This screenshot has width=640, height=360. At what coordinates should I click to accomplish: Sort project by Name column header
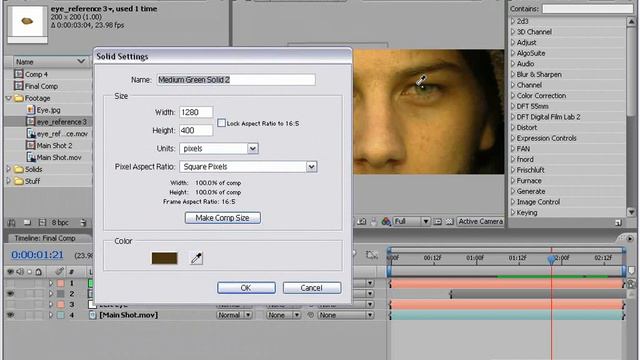(x=51, y=62)
